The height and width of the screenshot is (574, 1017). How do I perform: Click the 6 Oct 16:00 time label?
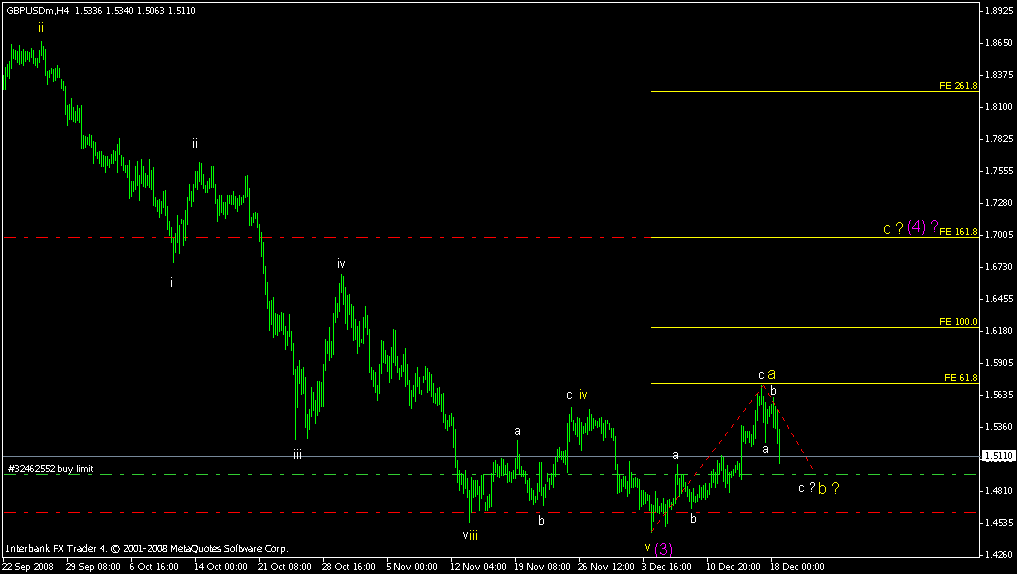click(x=154, y=566)
